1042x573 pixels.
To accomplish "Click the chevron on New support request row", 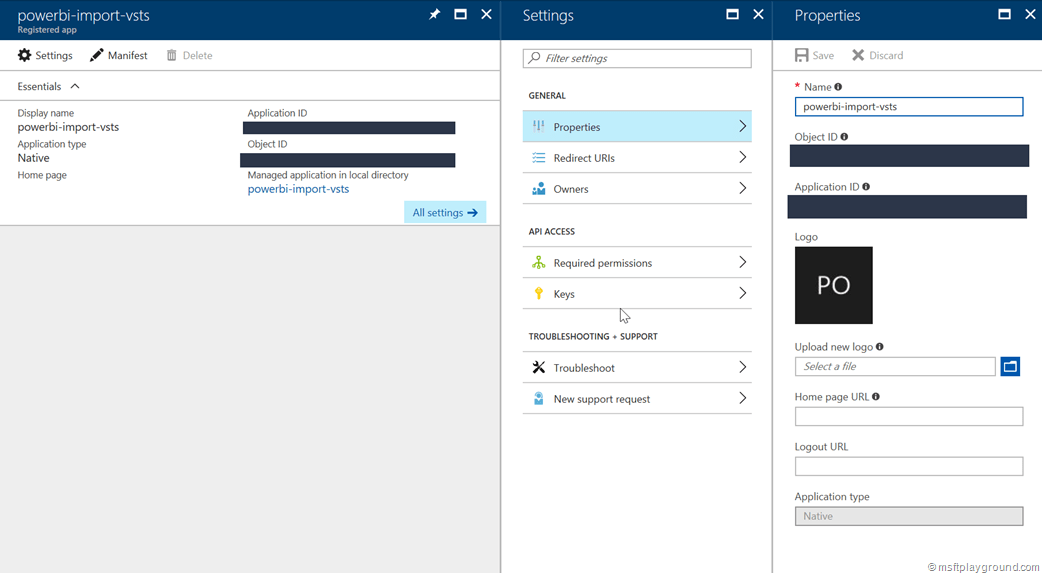I will (743, 399).
